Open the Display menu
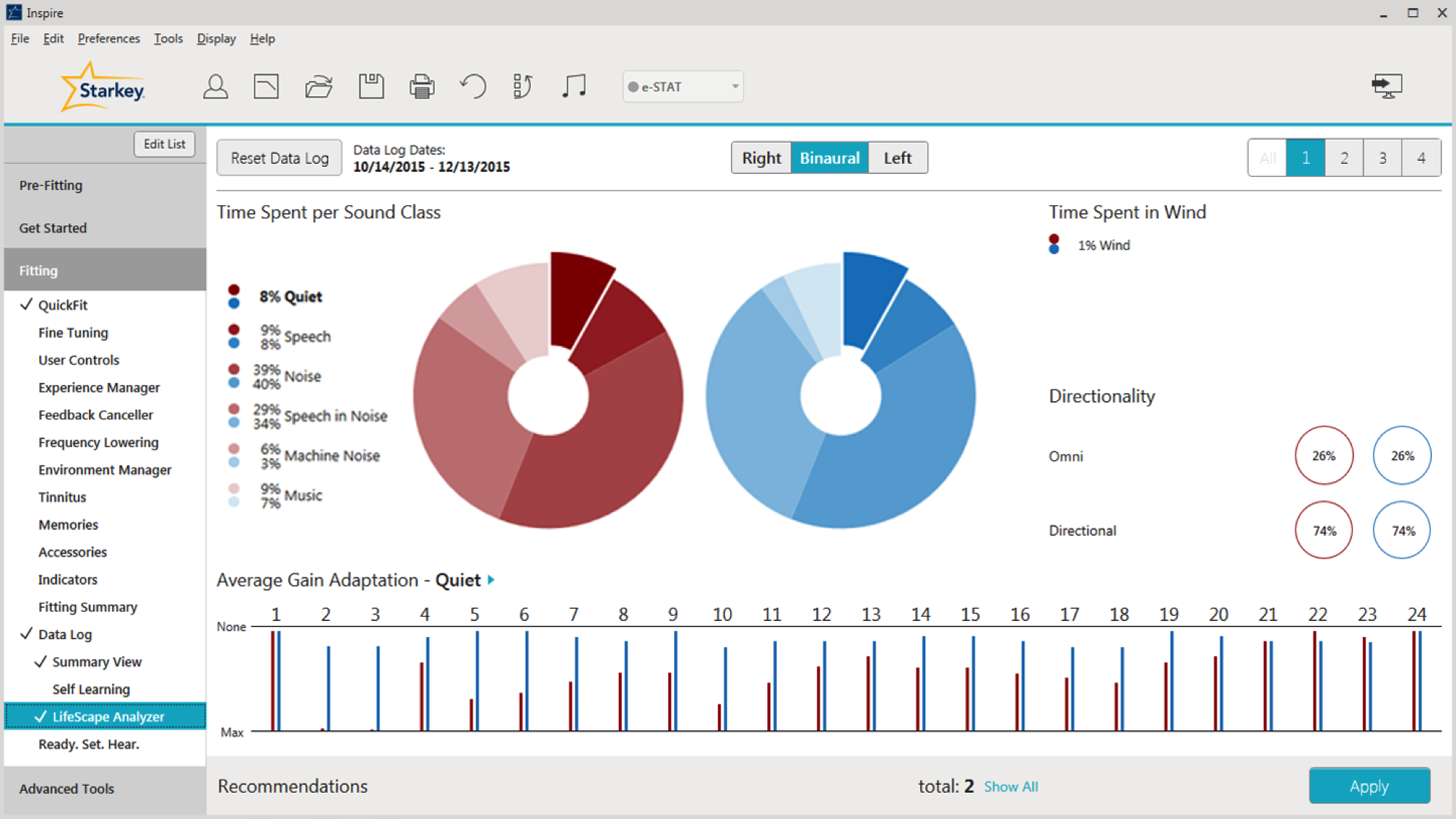The image size is (1456, 819). coord(216,39)
